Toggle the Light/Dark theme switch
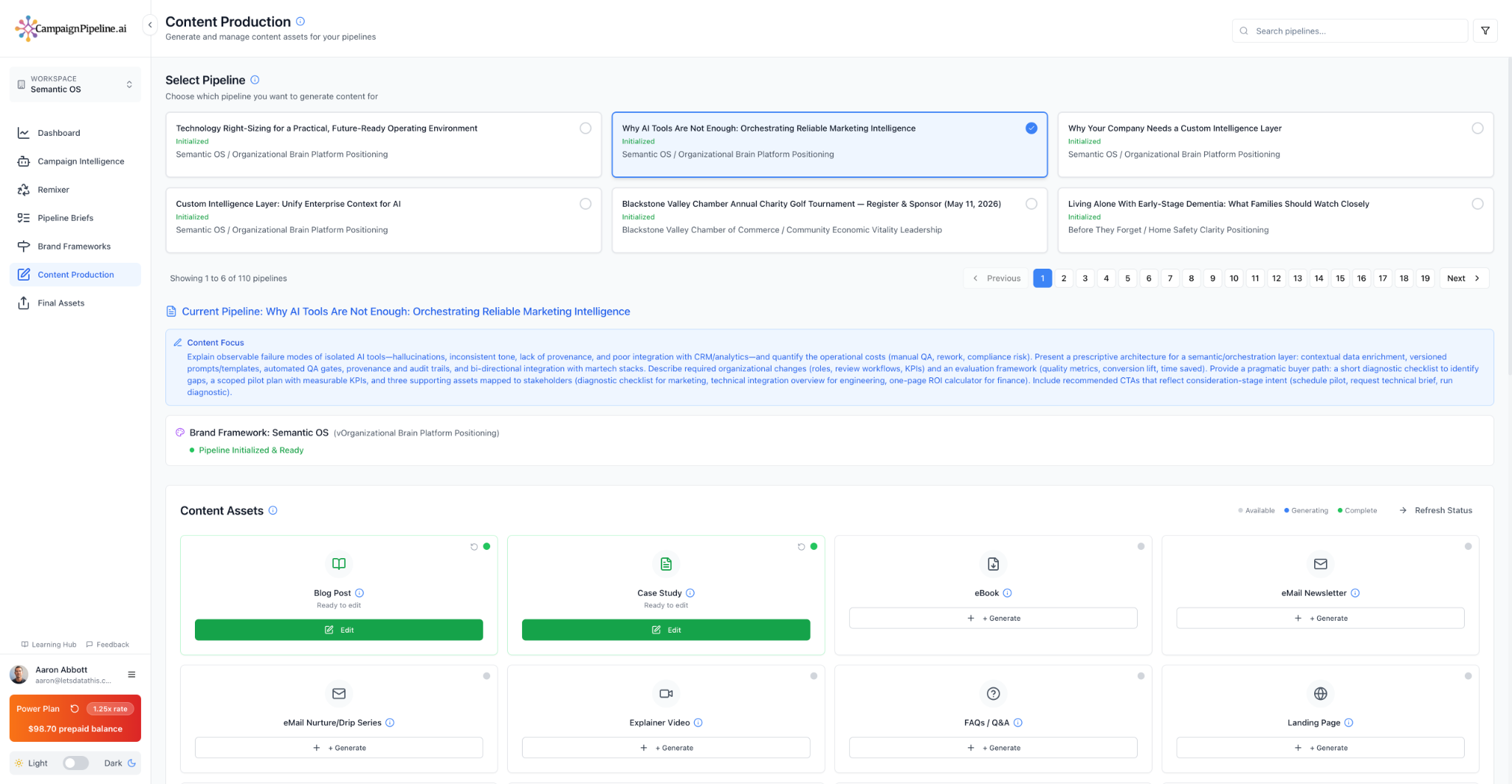The height and width of the screenshot is (784, 1512). tap(75, 763)
